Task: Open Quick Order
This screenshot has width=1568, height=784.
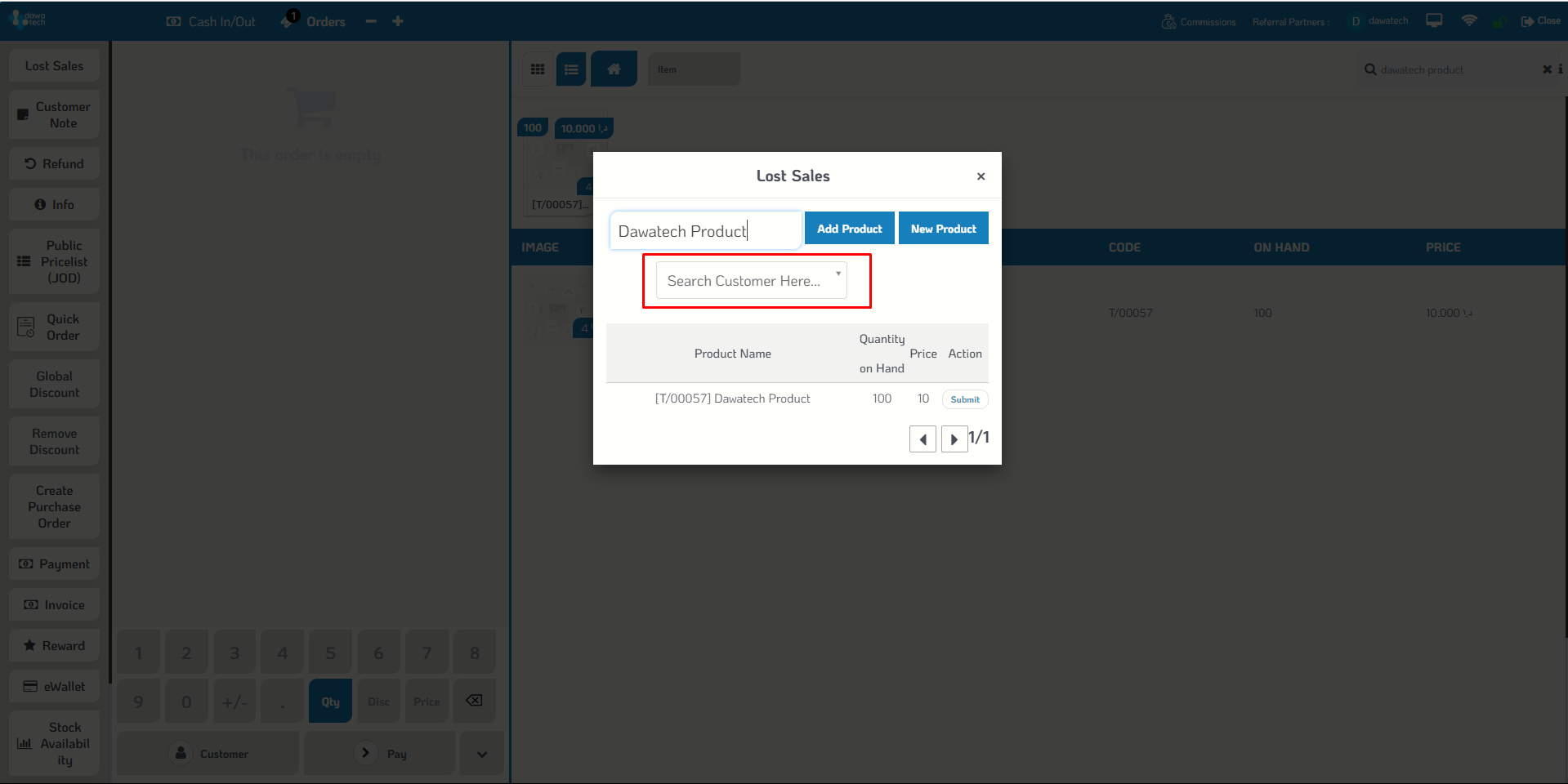Action: click(x=54, y=327)
